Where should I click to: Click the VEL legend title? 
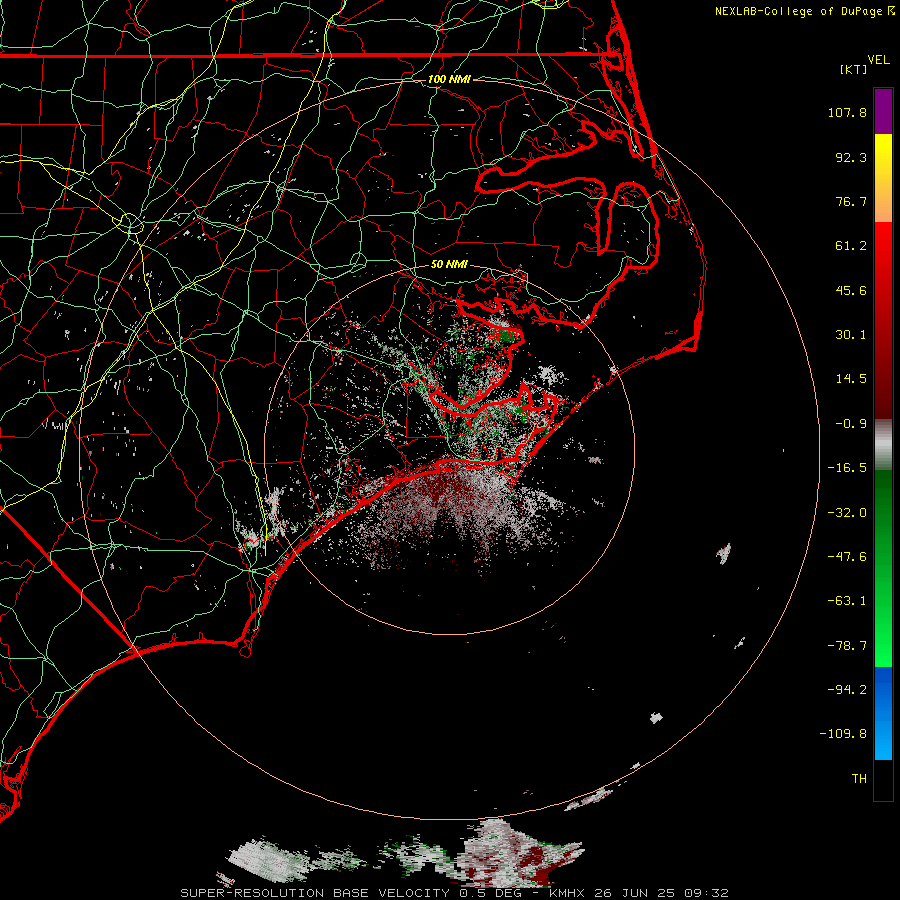pyautogui.click(x=878, y=60)
